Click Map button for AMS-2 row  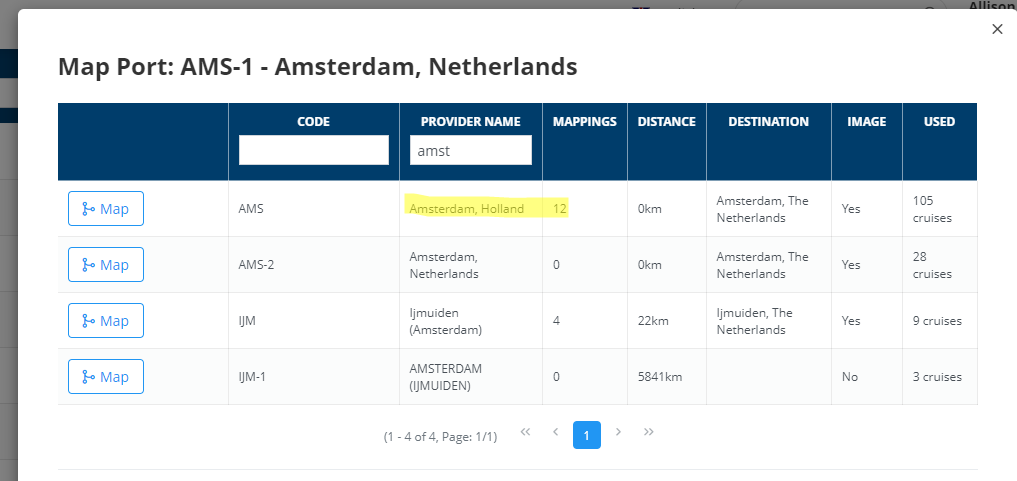click(x=106, y=265)
